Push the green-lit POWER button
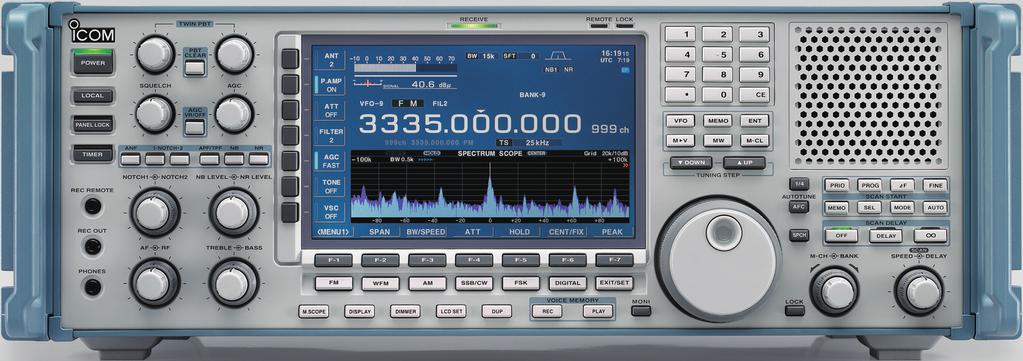1023x361 pixels. click(x=93, y=63)
